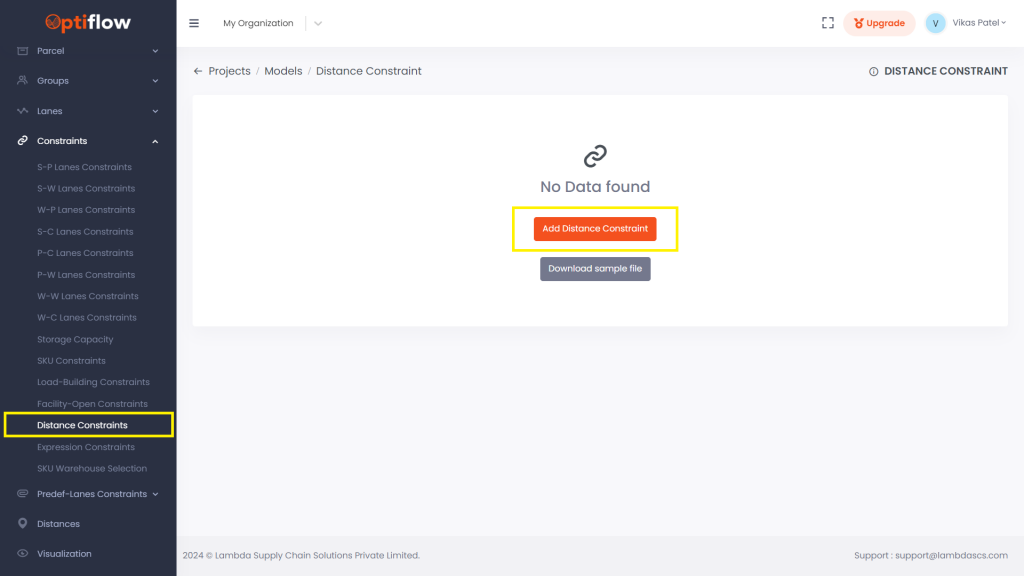Click the hamburger menu icon
Screen dimensions: 1024x576
pyautogui.click(x=194, y=23)
